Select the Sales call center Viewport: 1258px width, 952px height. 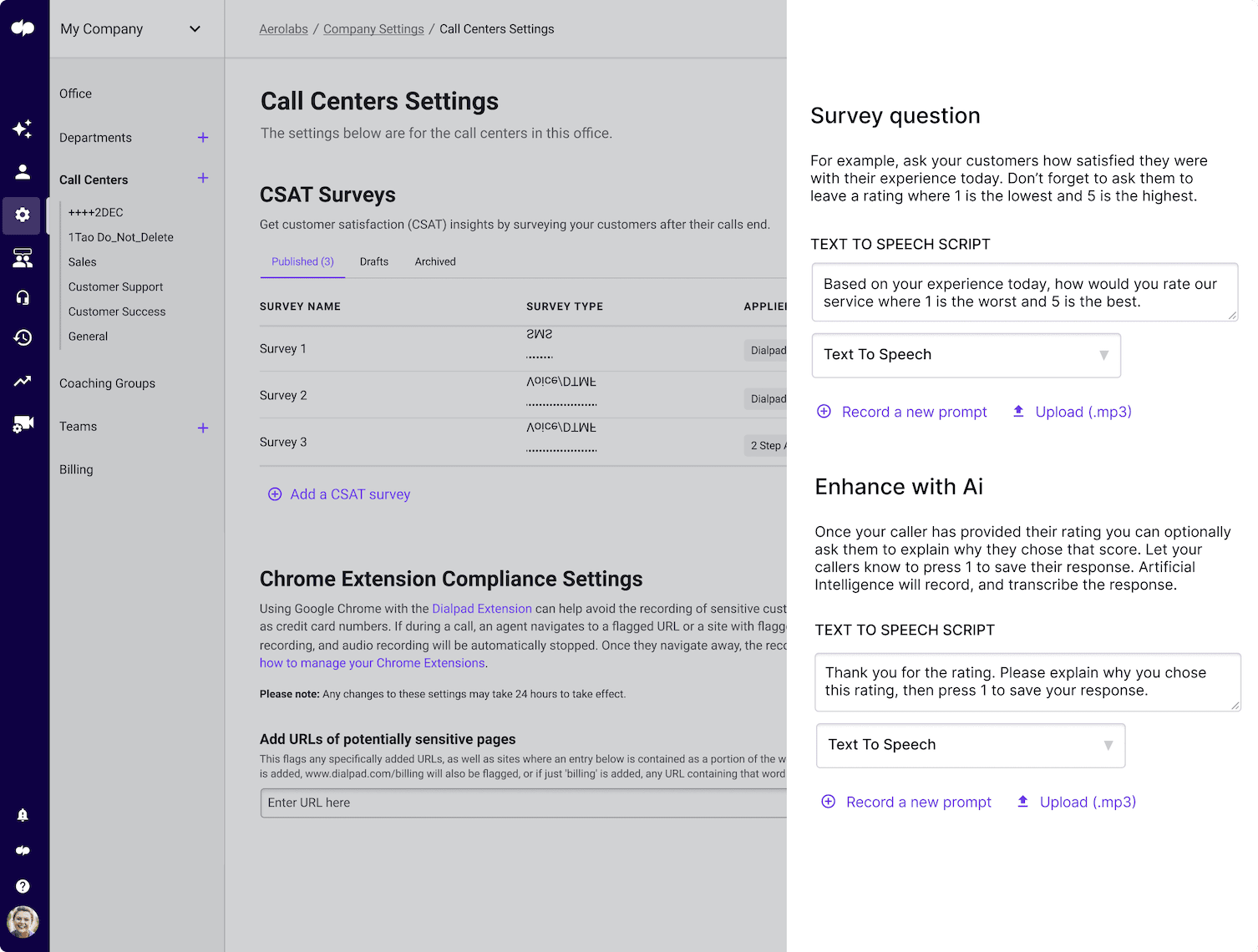[82, 261]
